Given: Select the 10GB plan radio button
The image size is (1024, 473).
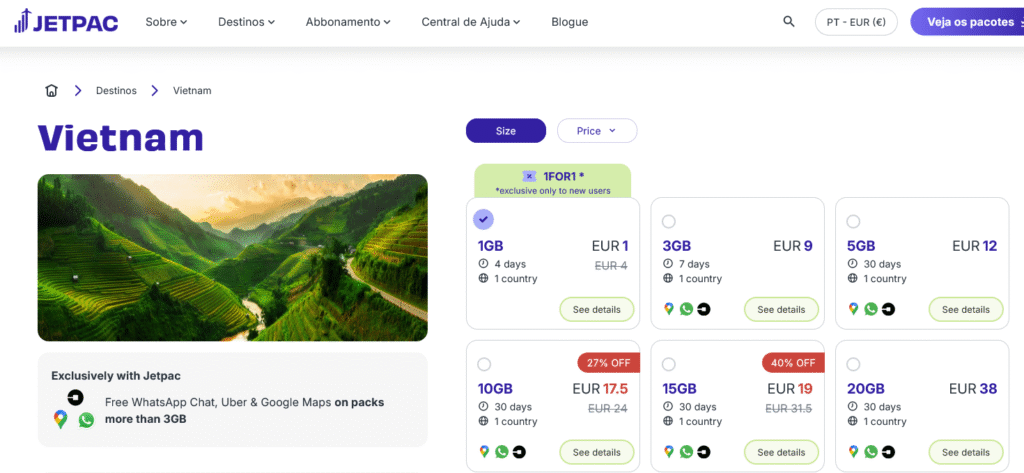Looking at the screenshot, I should point(484,365).
